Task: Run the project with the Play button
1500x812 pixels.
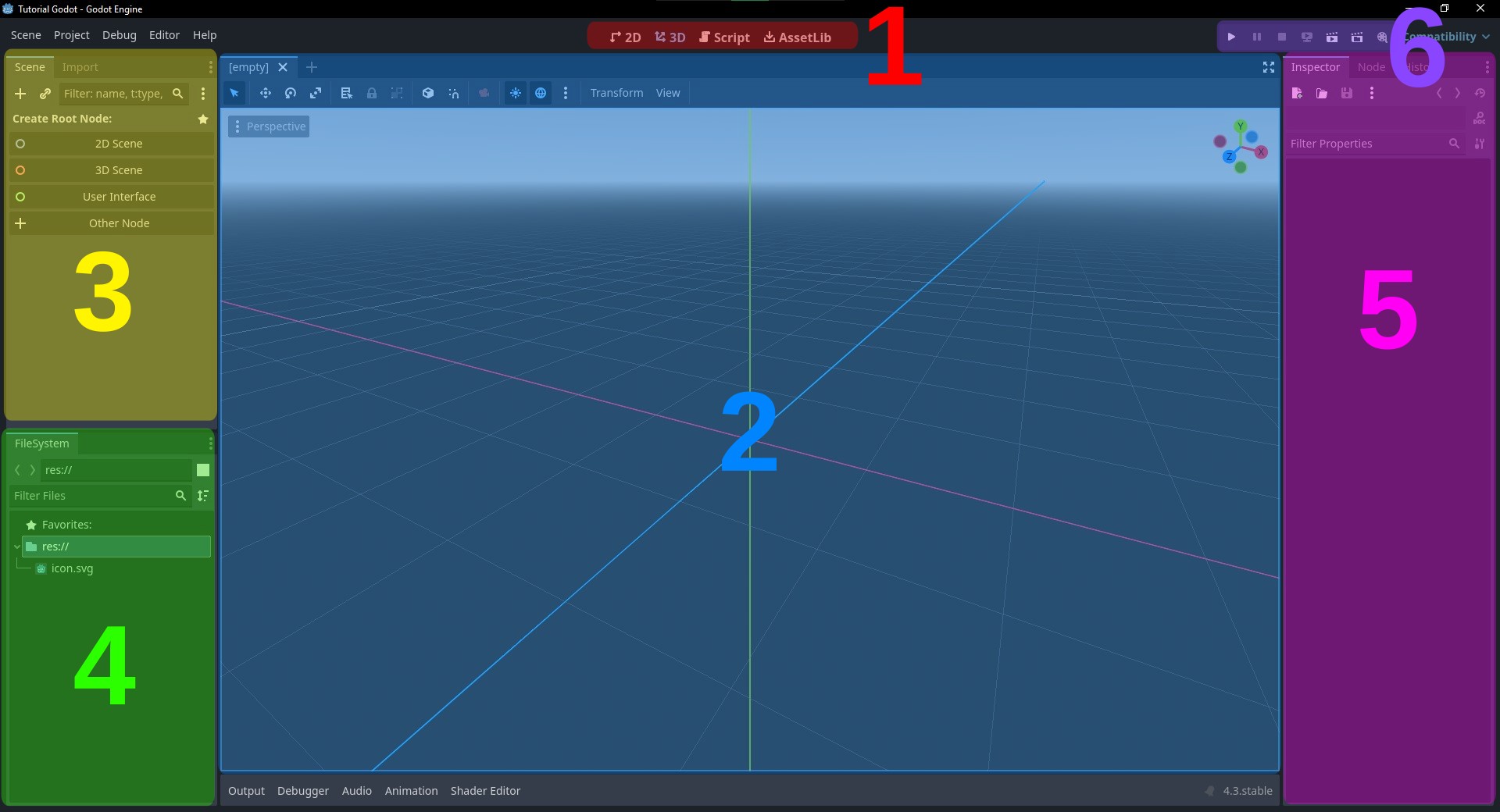Action: (x=1231, y=37)
